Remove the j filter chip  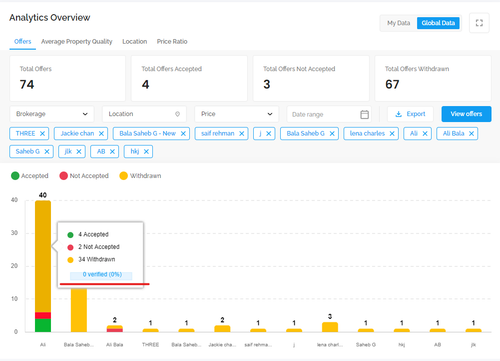pyautogui.click(x=268, y=134)
